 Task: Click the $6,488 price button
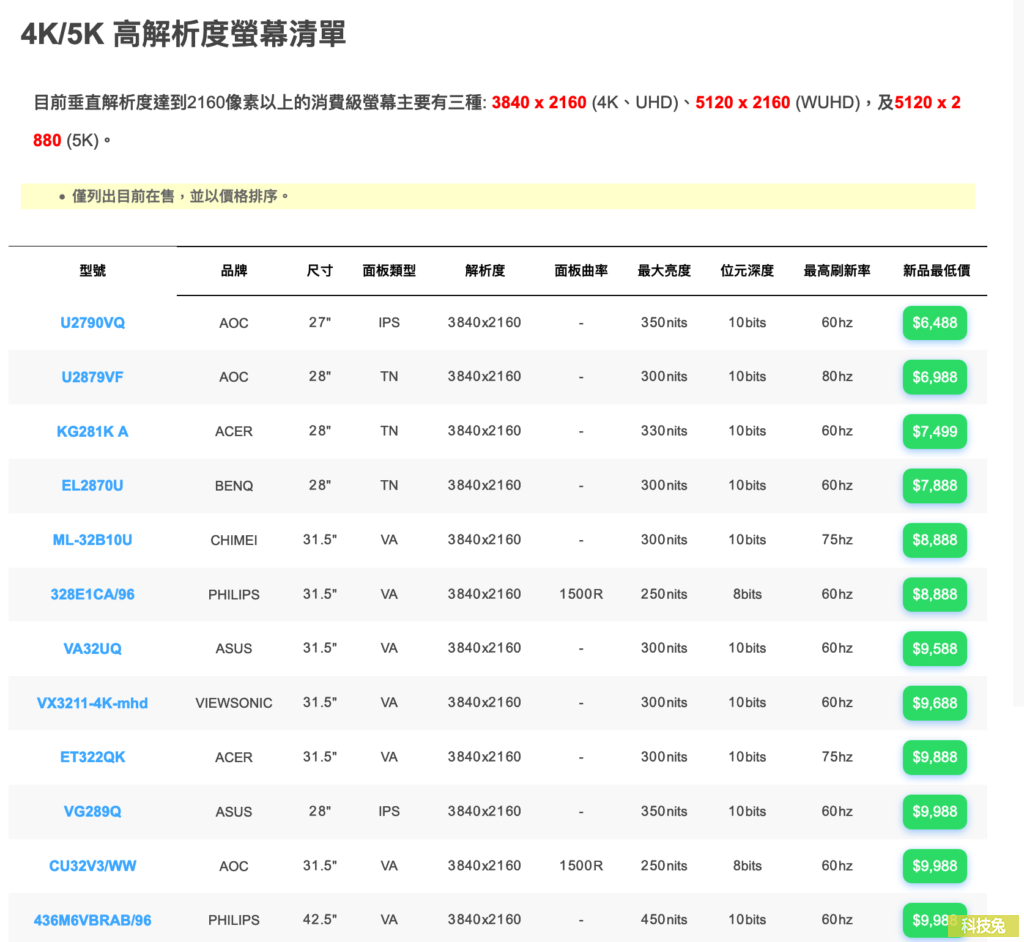point(935,323)
